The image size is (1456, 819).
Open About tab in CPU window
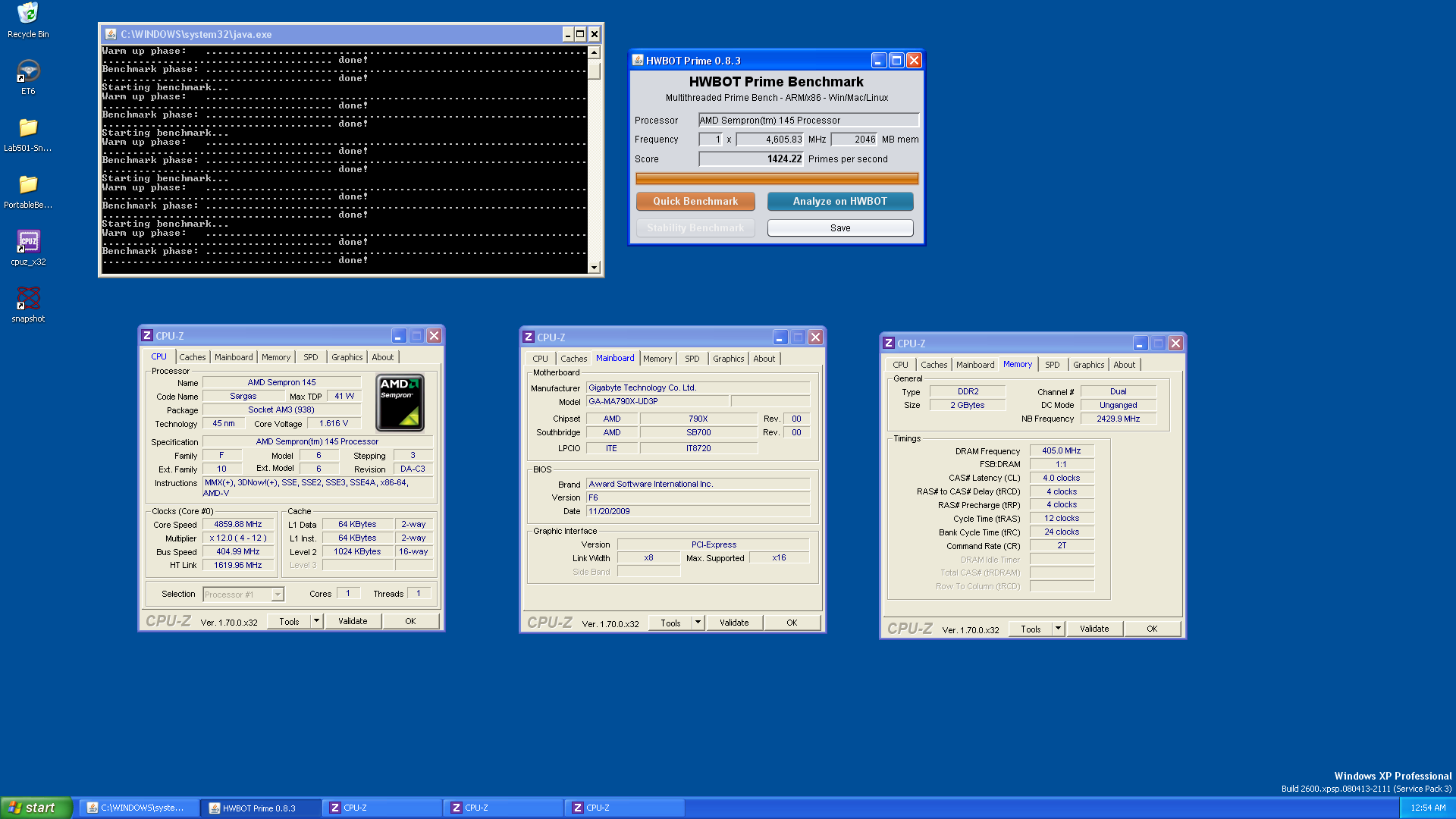coord(383,357)
